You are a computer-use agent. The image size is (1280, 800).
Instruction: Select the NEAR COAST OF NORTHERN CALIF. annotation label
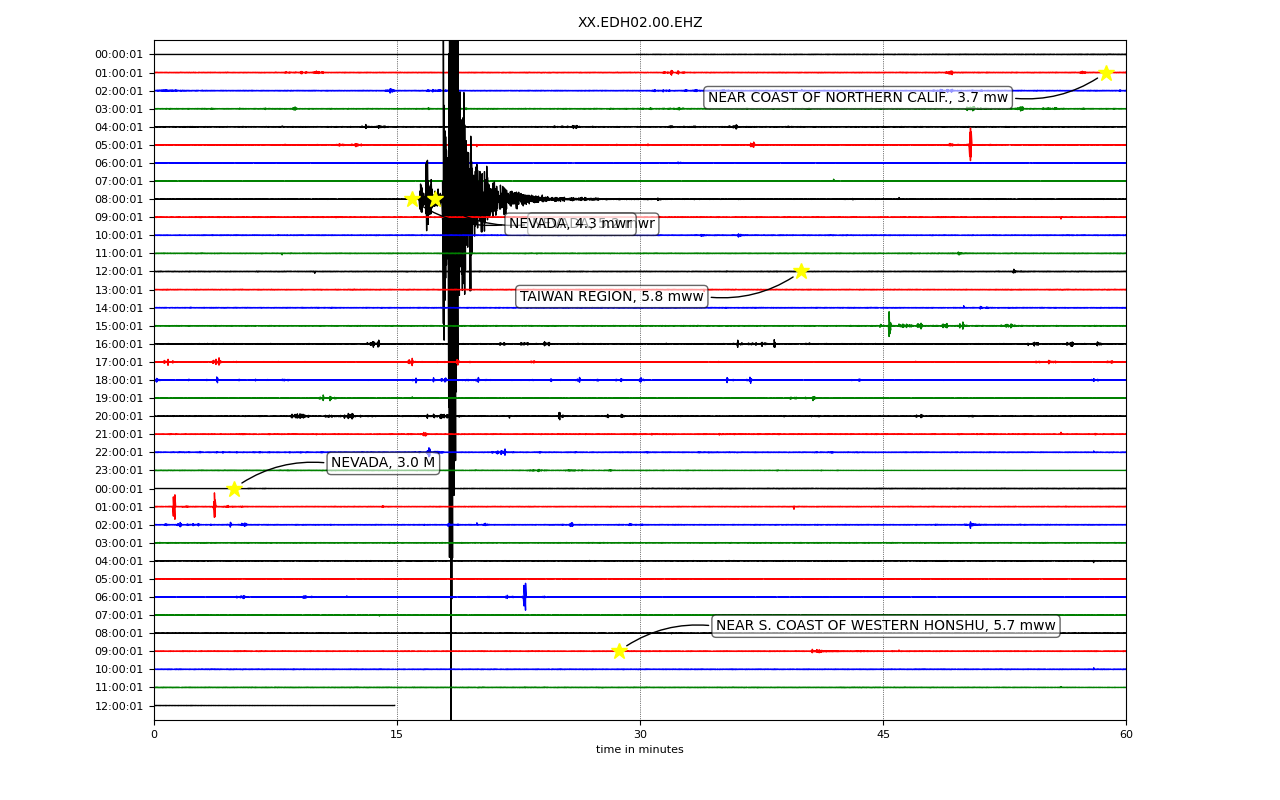coord(858,97)
